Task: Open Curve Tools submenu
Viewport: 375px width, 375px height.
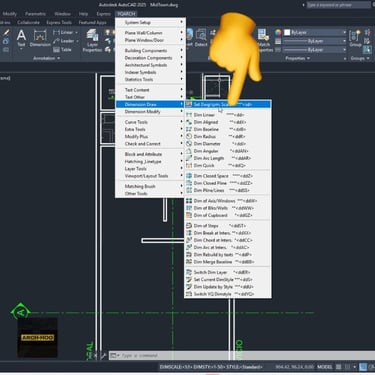Action: coord(150,122)
